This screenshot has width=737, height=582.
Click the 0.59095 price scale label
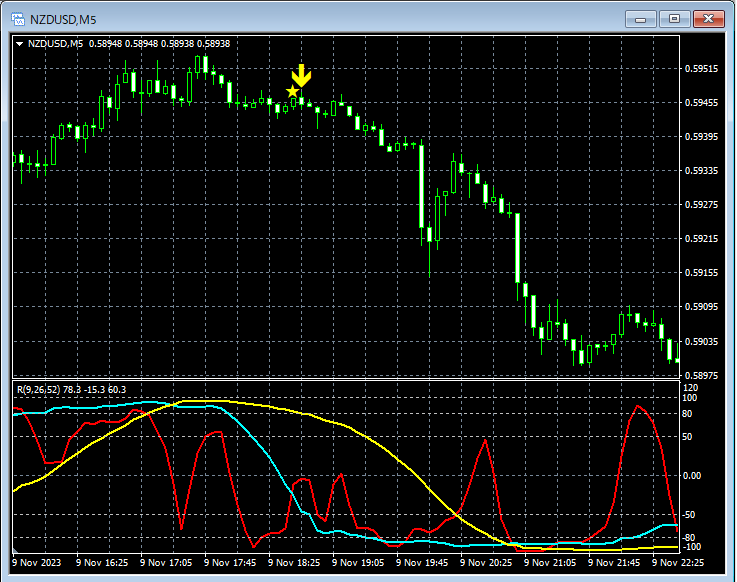coord(701,307)
